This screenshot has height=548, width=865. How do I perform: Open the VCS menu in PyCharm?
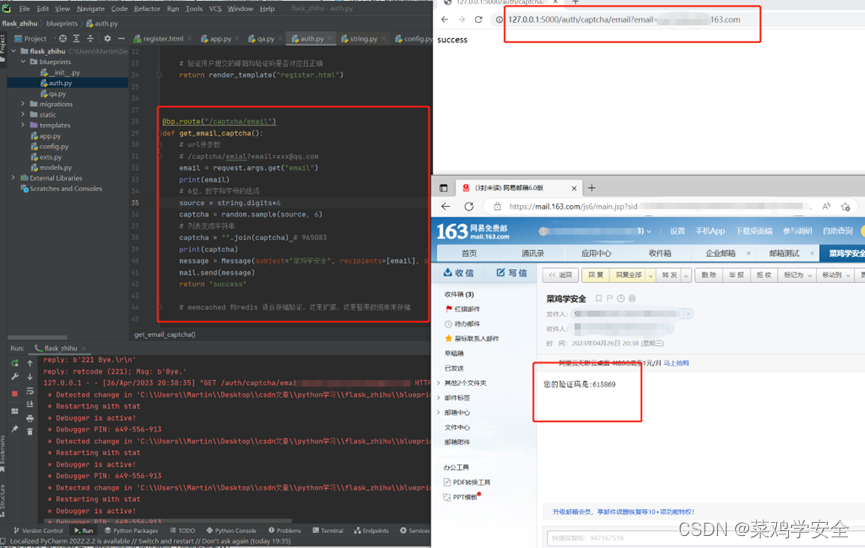click(215, 9)
